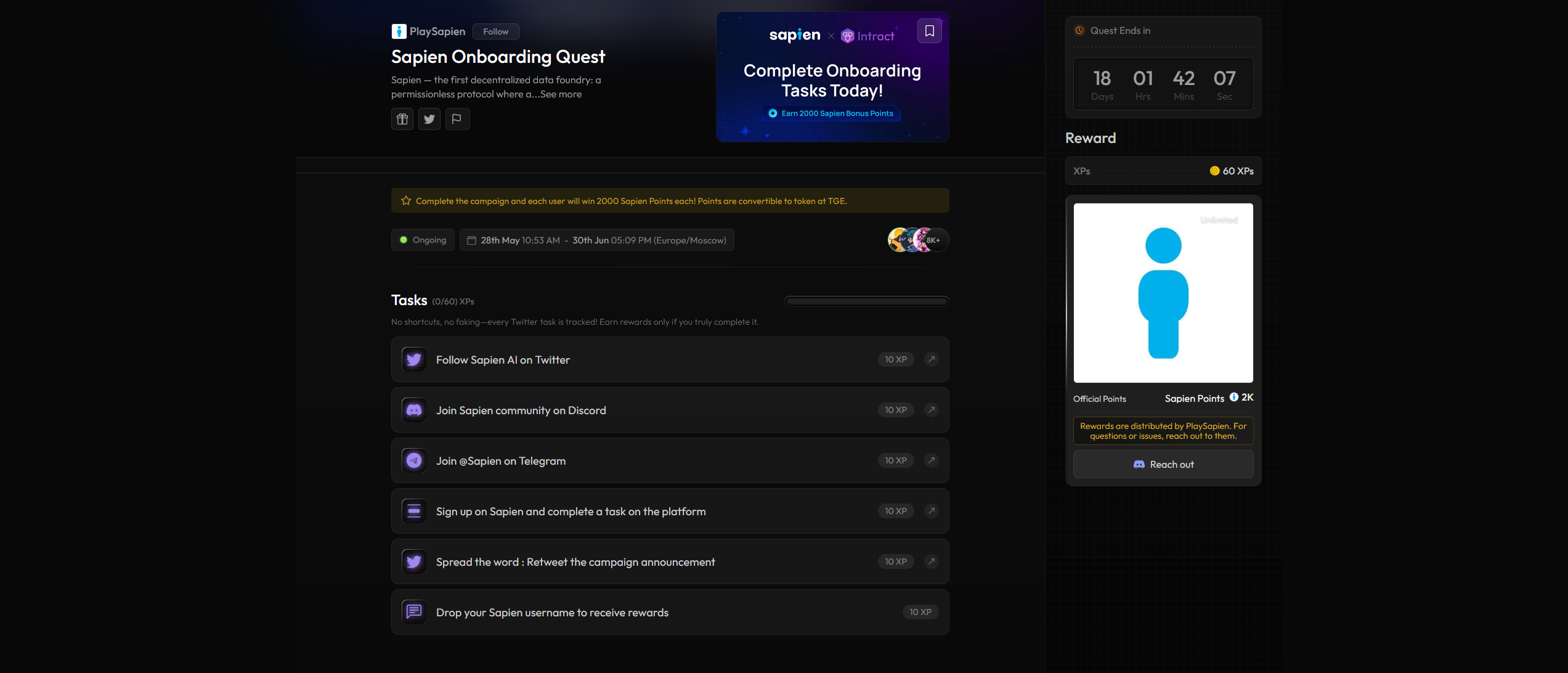This screenshot has height=673, width=1568.
Task: Click Discord icon in Join Sapien community task
Action: [x=414, y=410]
